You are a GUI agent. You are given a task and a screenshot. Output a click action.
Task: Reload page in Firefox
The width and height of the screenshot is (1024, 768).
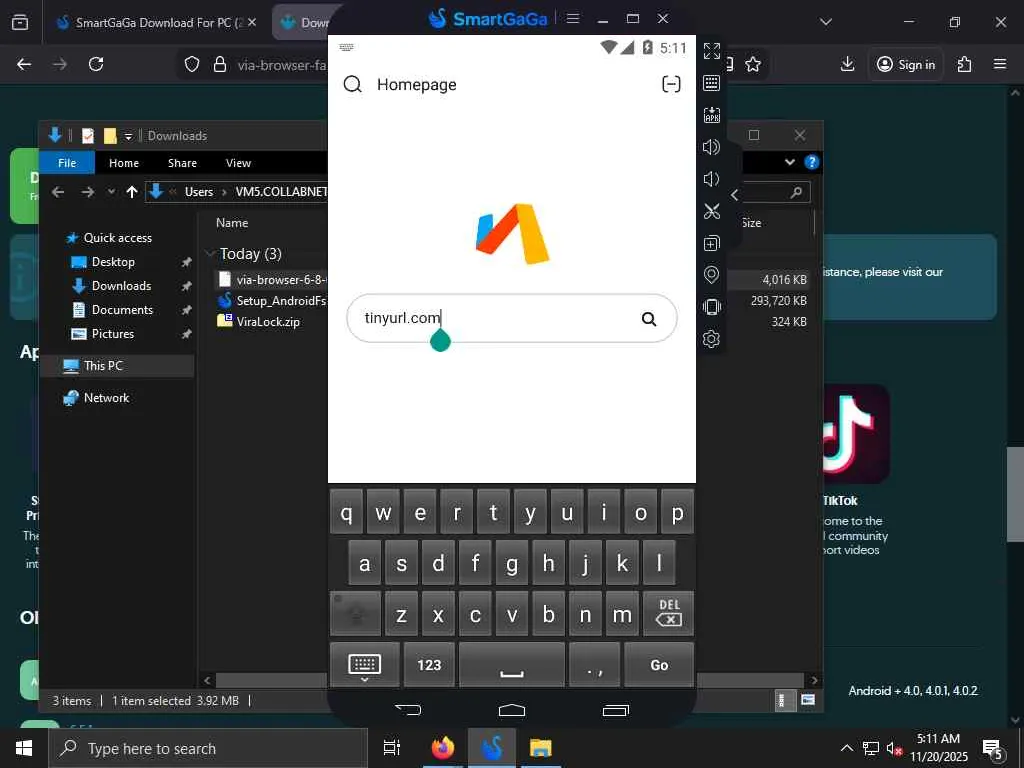(96, 64)
